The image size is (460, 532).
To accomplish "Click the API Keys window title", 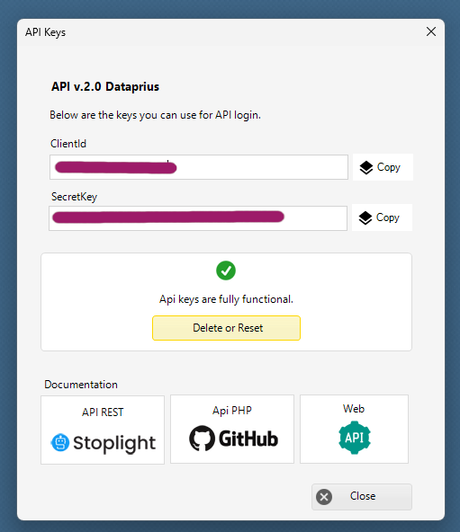I will point(45,32).
